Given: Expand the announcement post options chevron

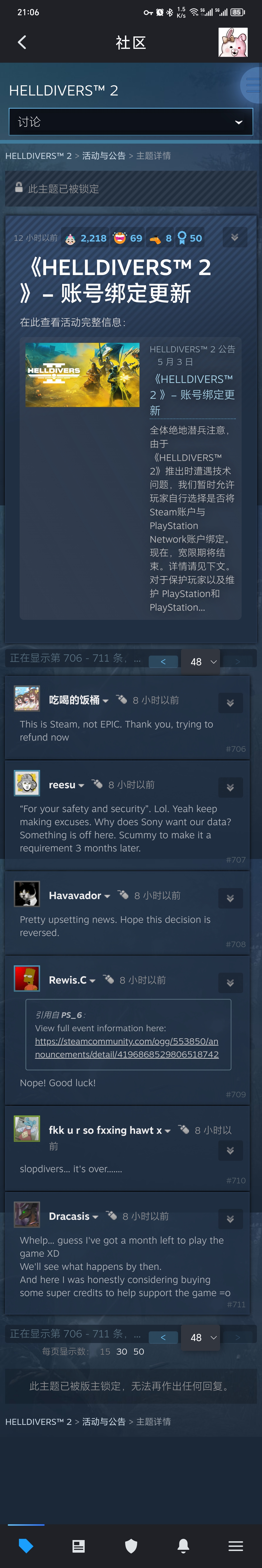Looking at the screenshot, I should 235,237.
